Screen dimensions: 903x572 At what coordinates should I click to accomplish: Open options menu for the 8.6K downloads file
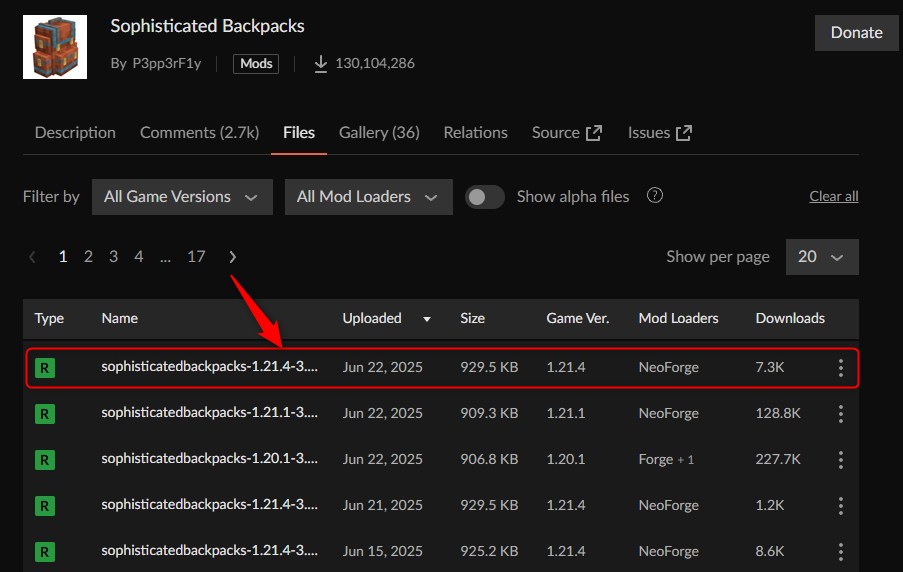(x=841, y=552)
